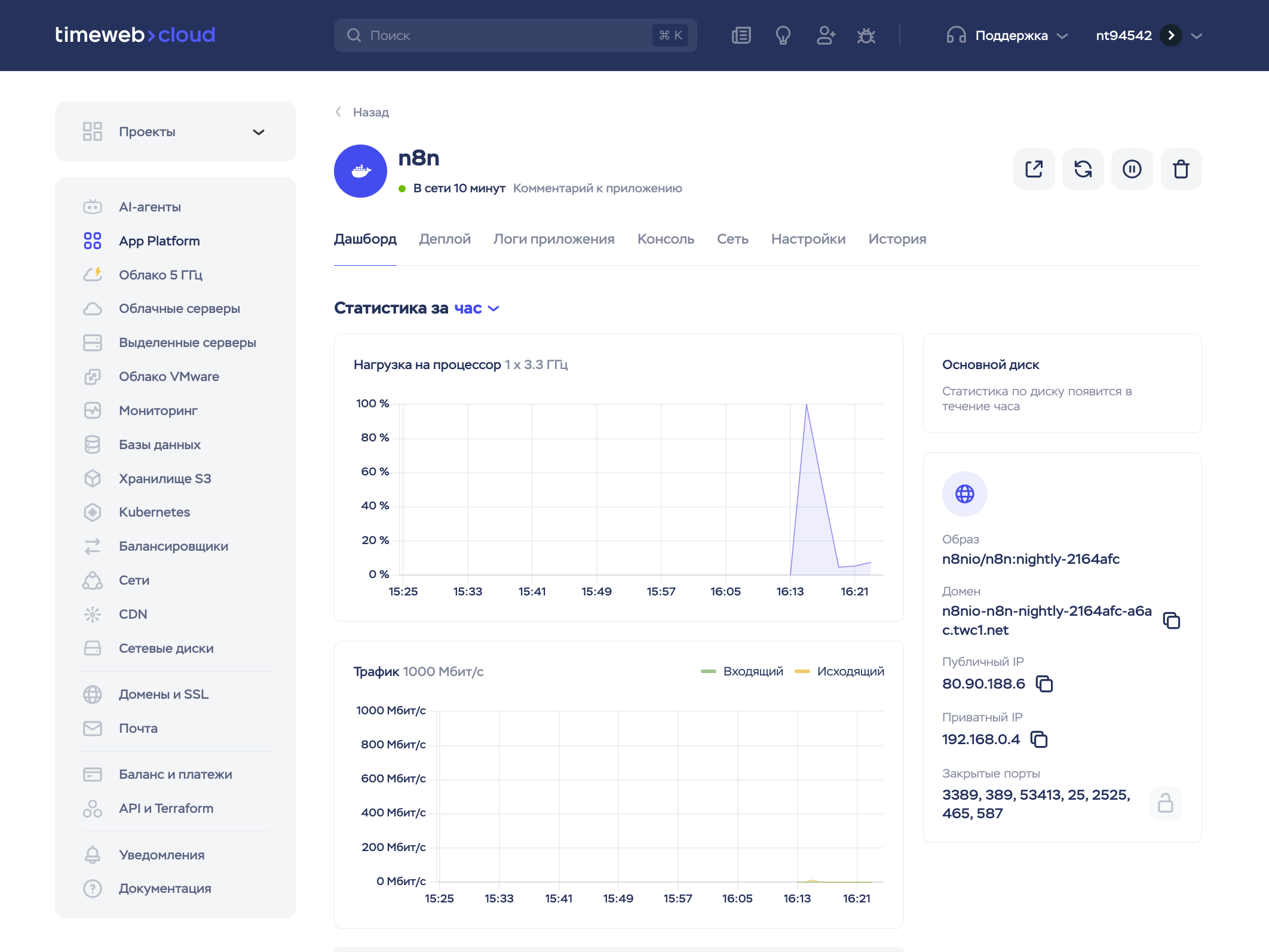Click the n8n Docker app avatar
Viewport: 1269px width, 952px height.
pyautogui.click(x=360, y=171)
